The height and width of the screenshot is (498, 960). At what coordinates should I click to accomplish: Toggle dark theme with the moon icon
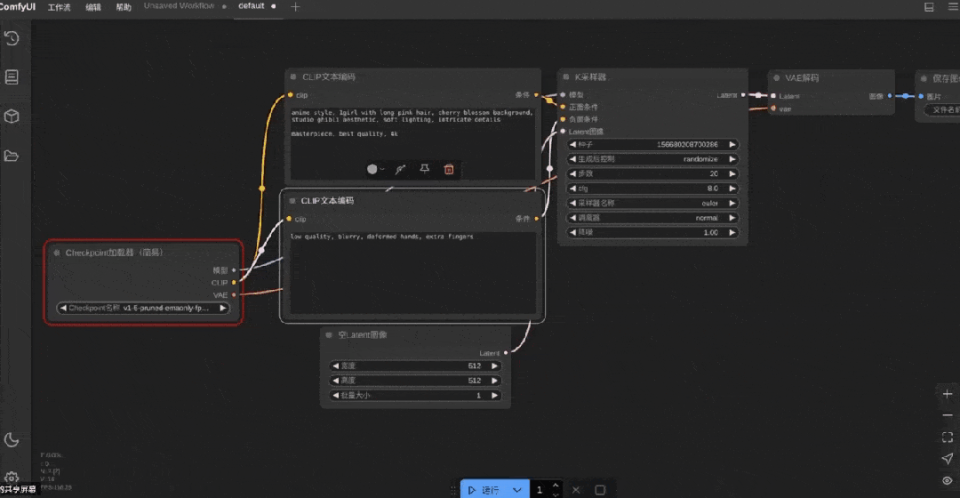pos(12,439)
